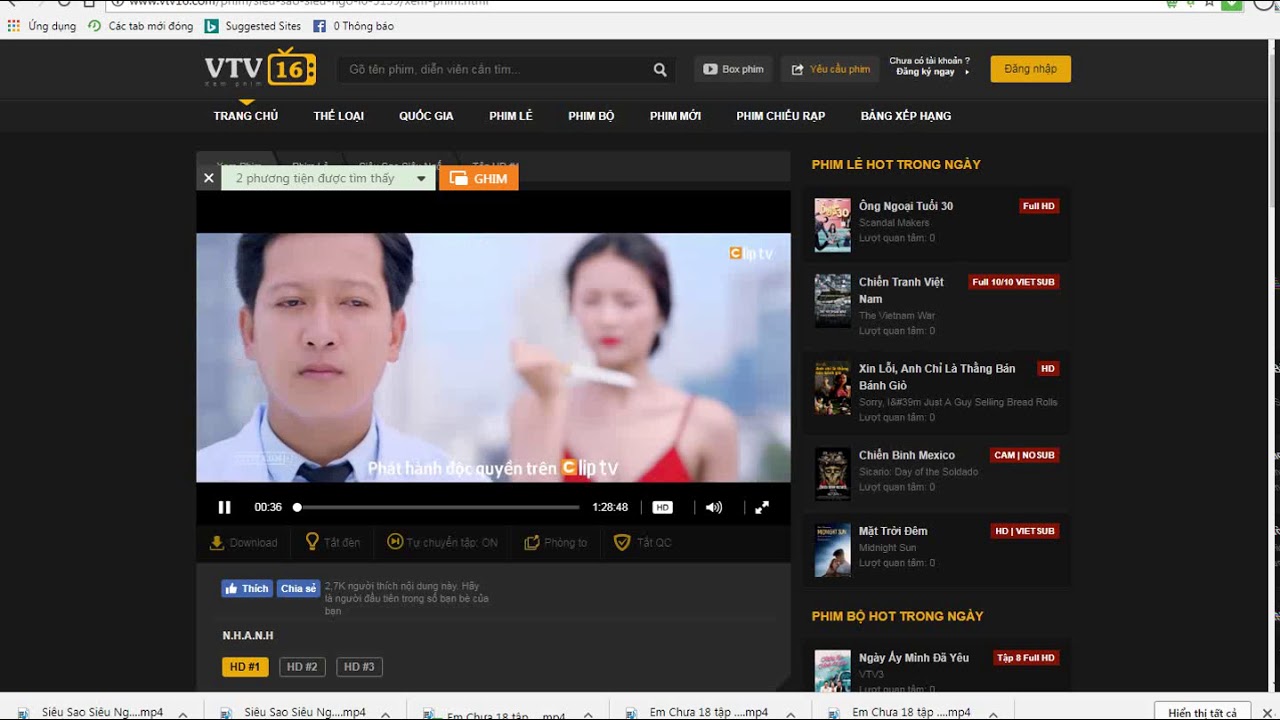Click Facebook Chia sẻ share button

point(298,588)
